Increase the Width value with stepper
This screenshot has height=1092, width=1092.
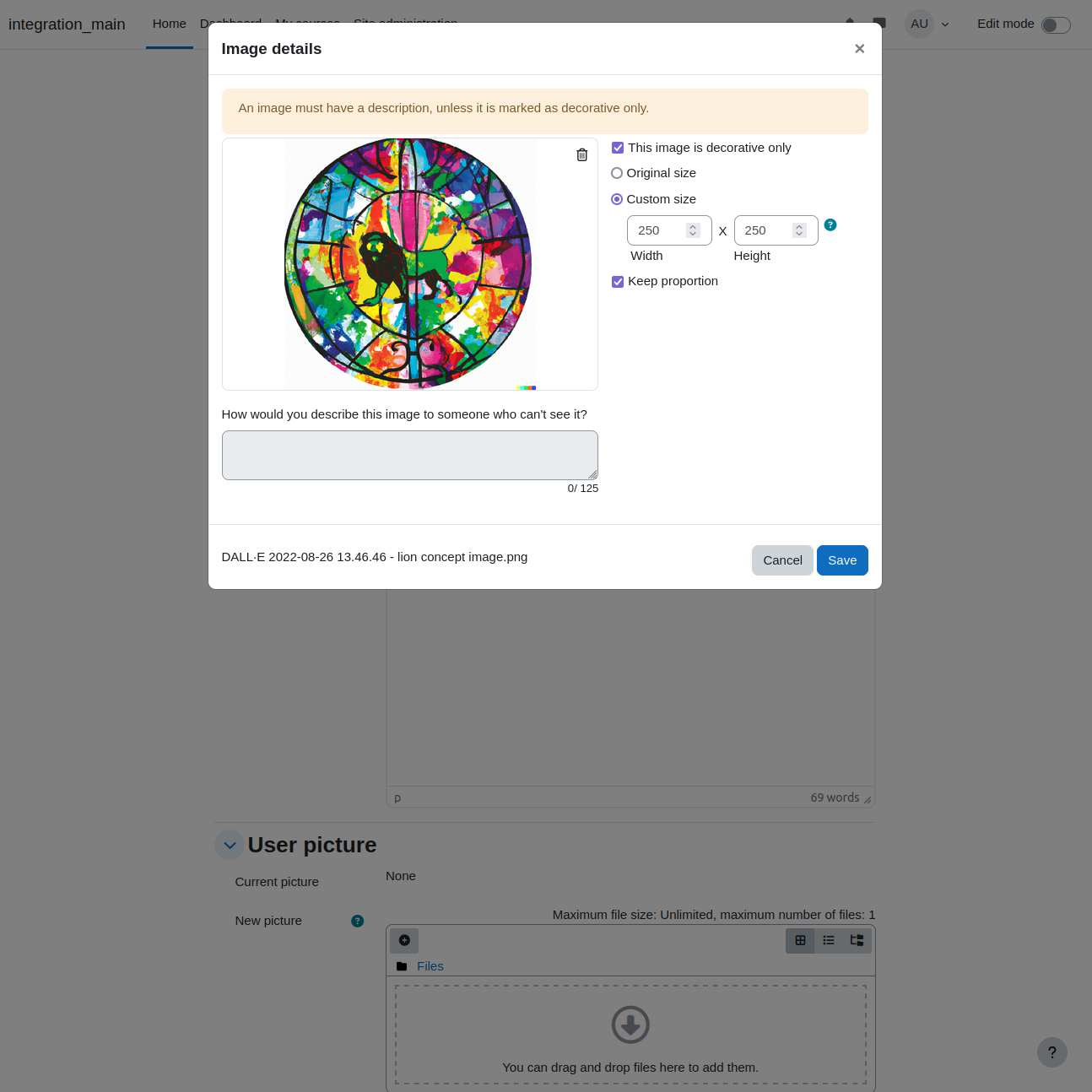tap(693, 227)
